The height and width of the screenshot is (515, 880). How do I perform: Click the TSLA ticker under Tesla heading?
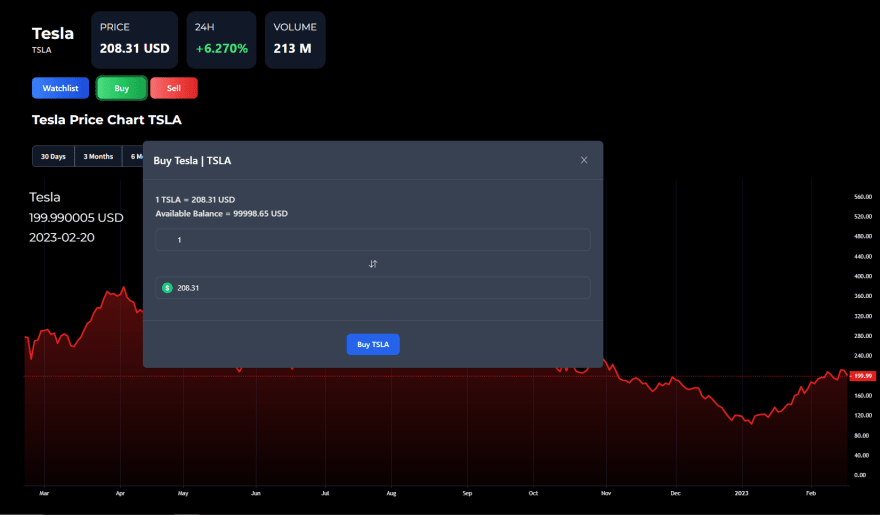[x=42, y=50]
